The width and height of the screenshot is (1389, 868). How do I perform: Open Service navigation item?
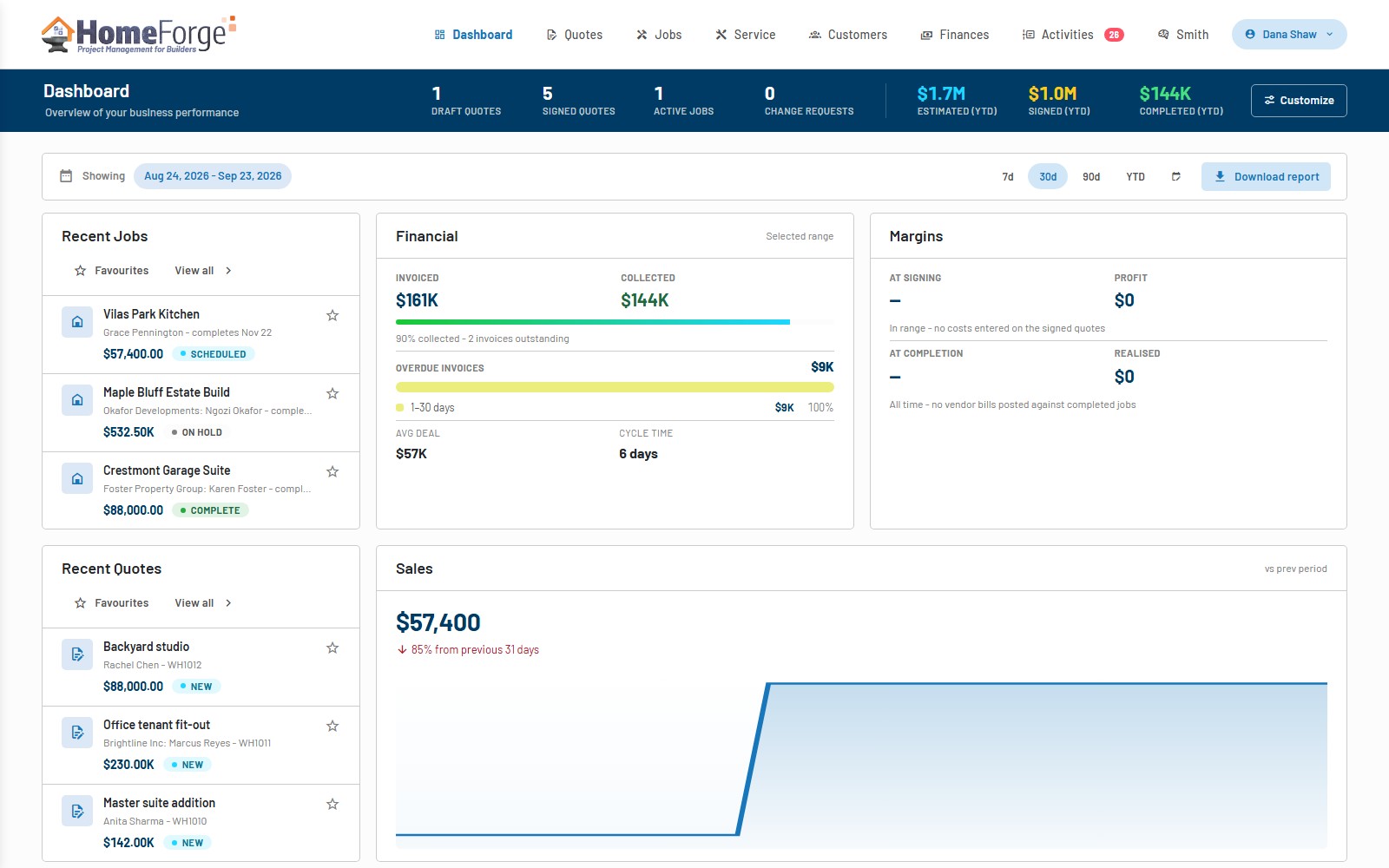coord(745,35)
